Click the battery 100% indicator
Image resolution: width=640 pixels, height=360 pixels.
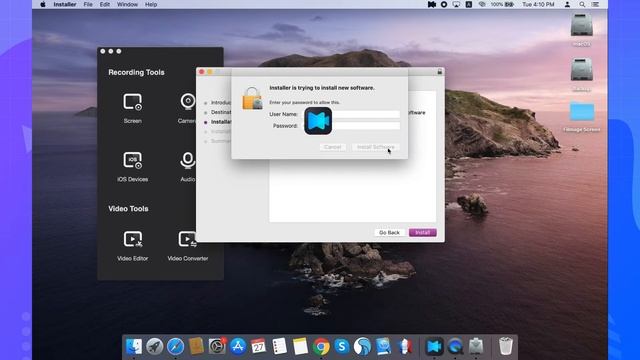click(x=502, y=4)
